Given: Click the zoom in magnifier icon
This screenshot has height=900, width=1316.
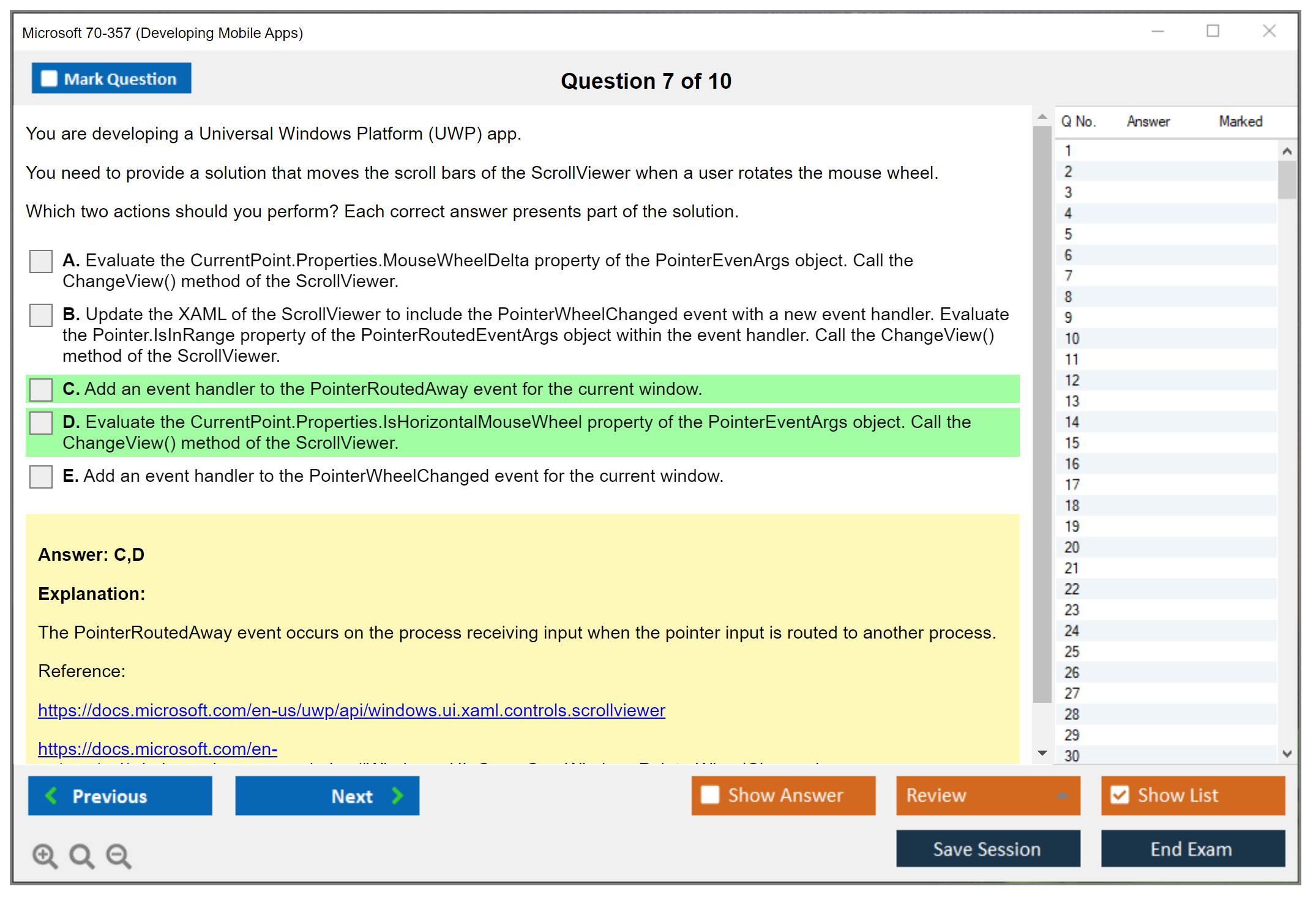Looking at the screenshot, I should 45,855.
